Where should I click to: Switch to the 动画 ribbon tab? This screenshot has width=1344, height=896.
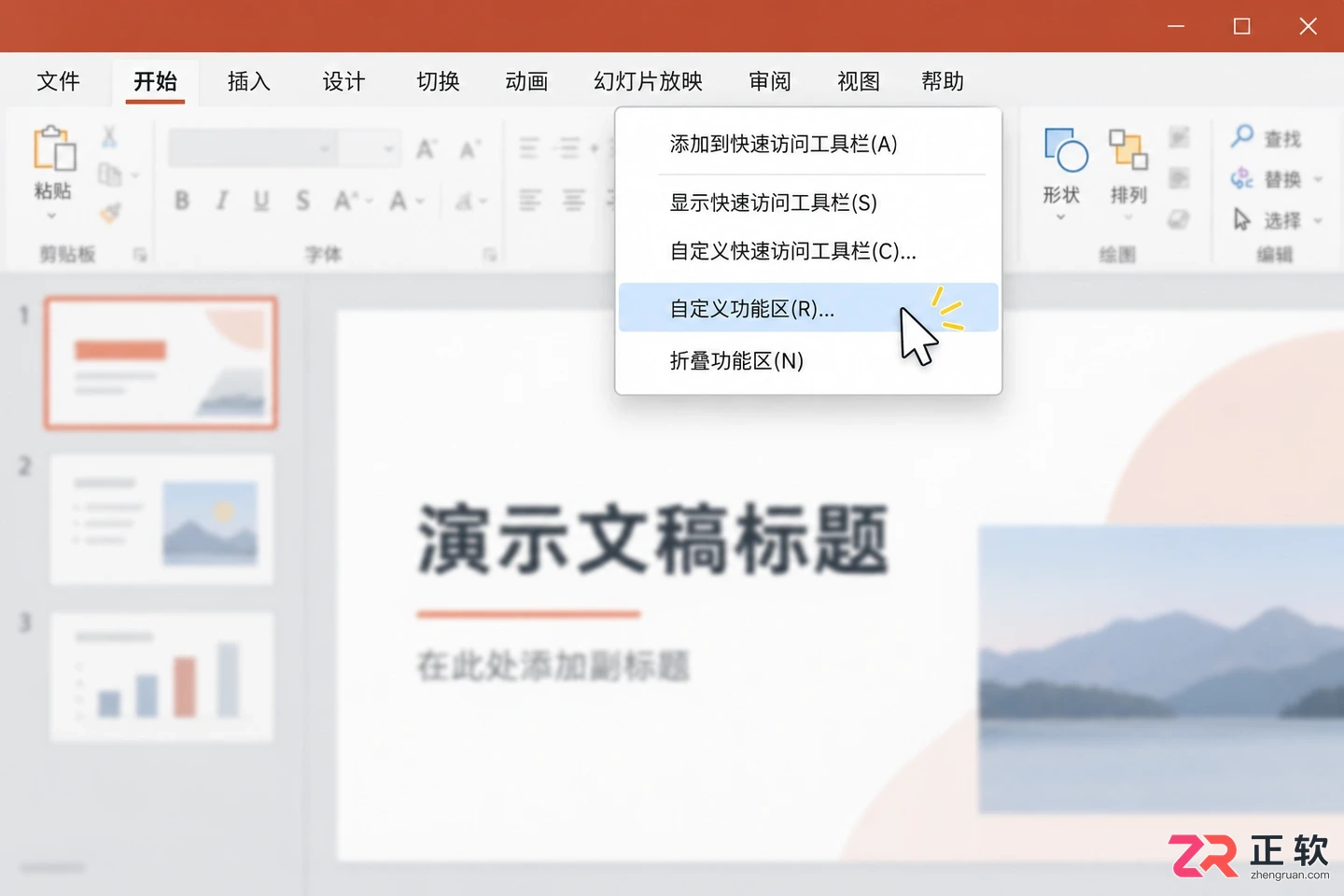[x=526, y=81]
